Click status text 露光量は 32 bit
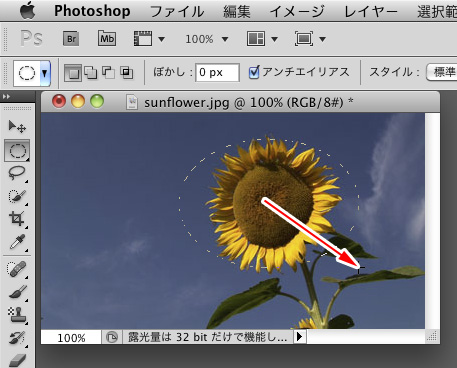Viewport: 457px width, 368px height. (208, 337)
